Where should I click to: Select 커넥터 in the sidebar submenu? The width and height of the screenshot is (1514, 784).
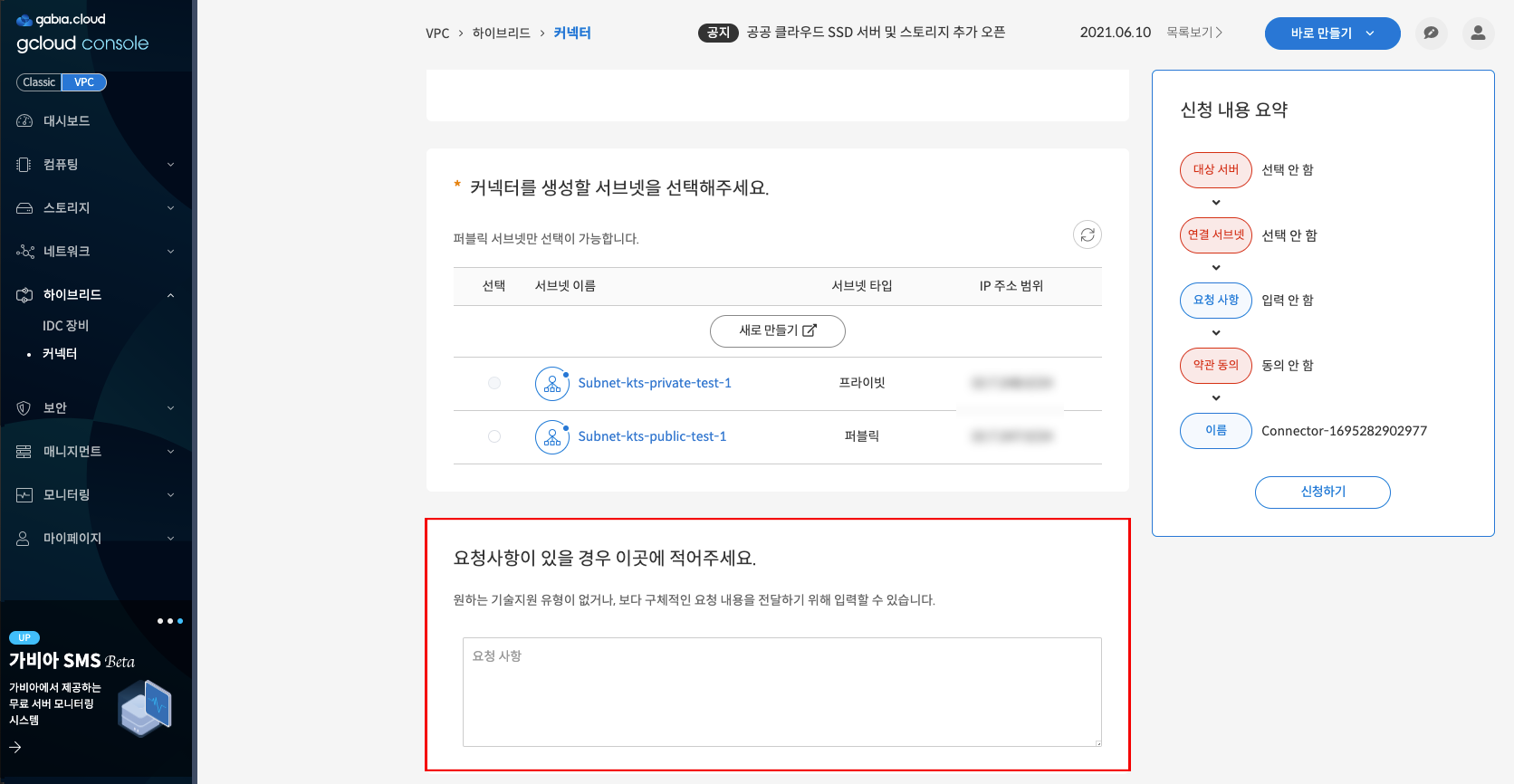(x=60, y=354)
